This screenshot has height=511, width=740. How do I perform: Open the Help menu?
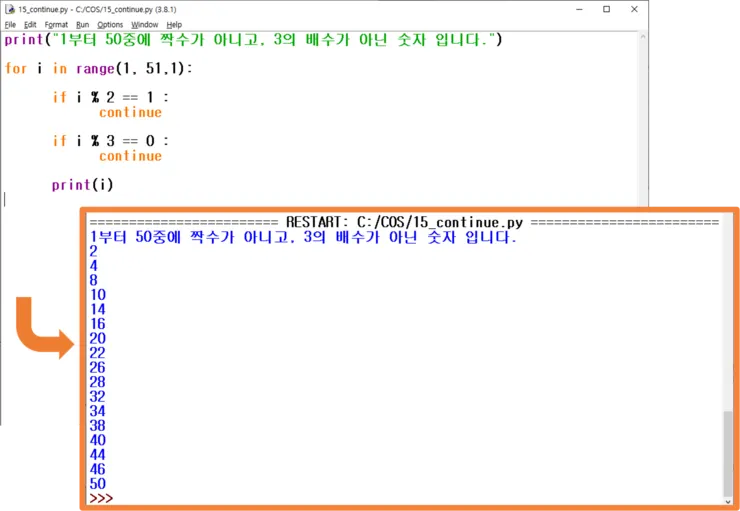(174, 25)
